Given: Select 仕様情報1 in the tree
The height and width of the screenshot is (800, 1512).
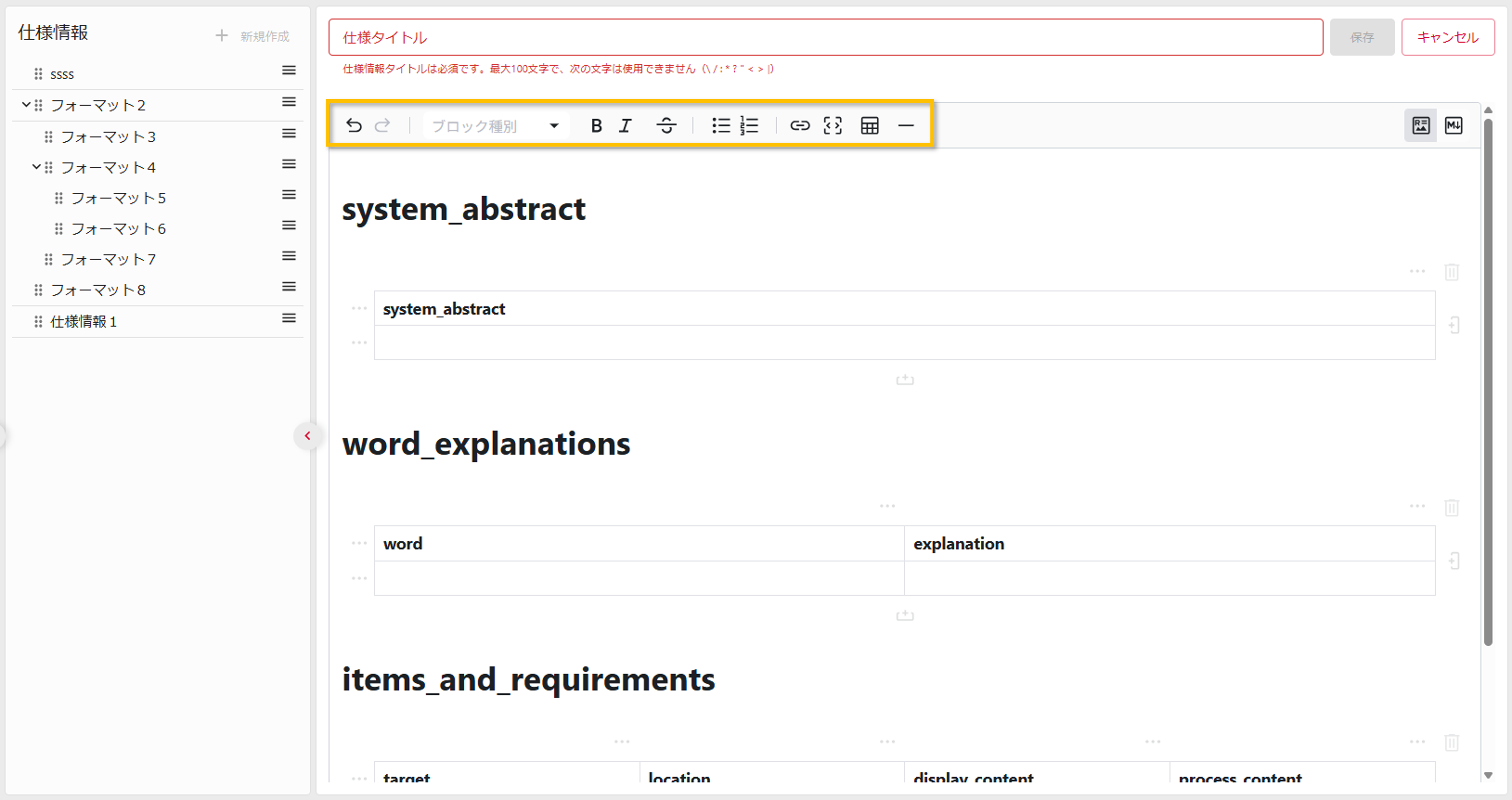Looking at the screenshot, I should [84, 322].
